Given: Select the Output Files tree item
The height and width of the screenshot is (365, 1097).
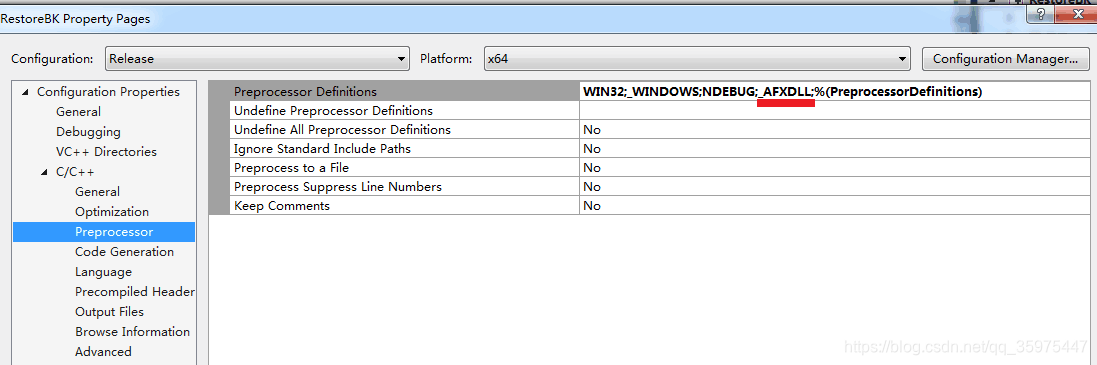Looking at the screenshot, I should [109, 312].
